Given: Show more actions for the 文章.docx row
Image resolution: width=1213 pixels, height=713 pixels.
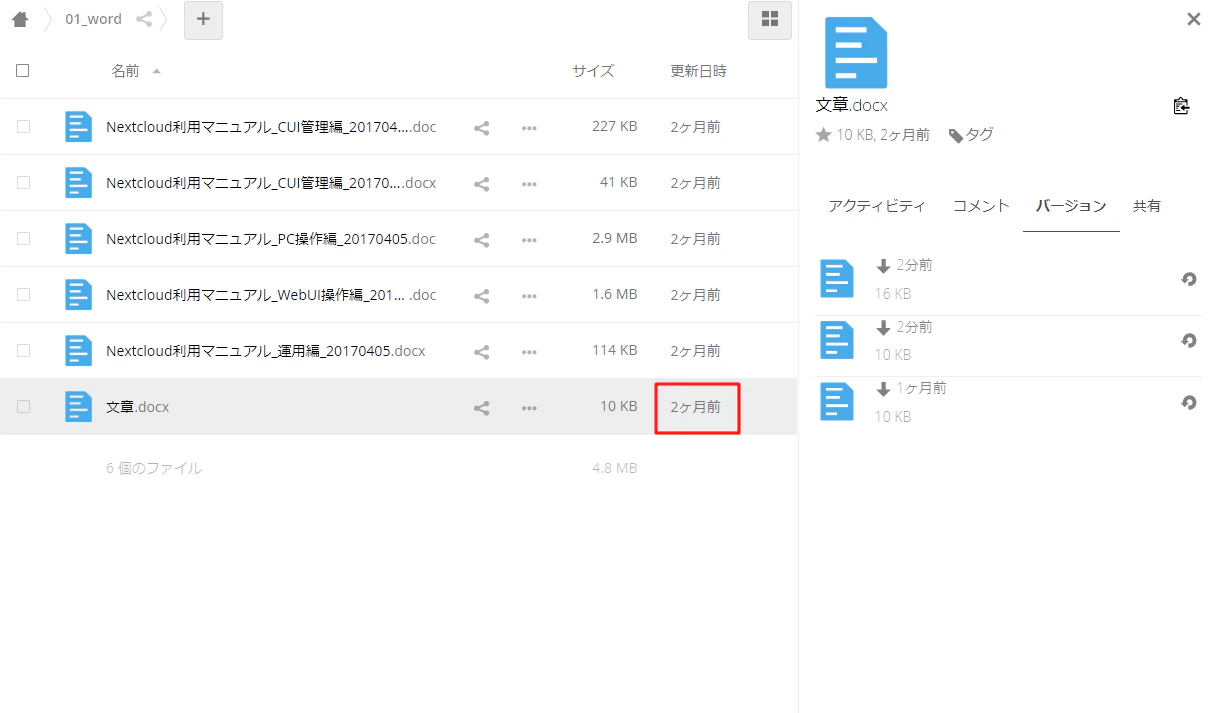Looking at the screenshot, I should [530, 408].
